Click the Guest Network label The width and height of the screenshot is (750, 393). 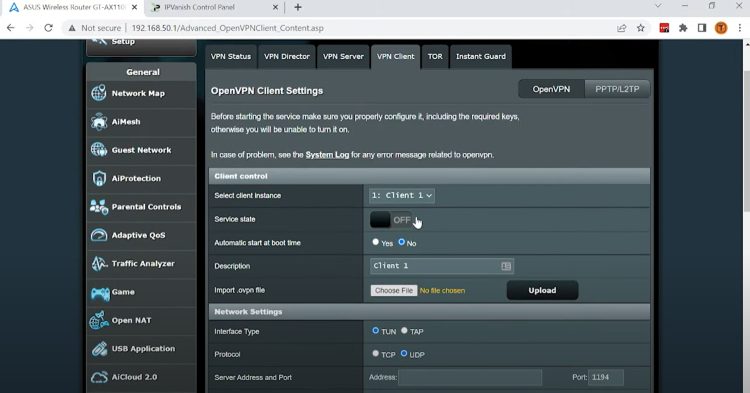tap(142, 150)
